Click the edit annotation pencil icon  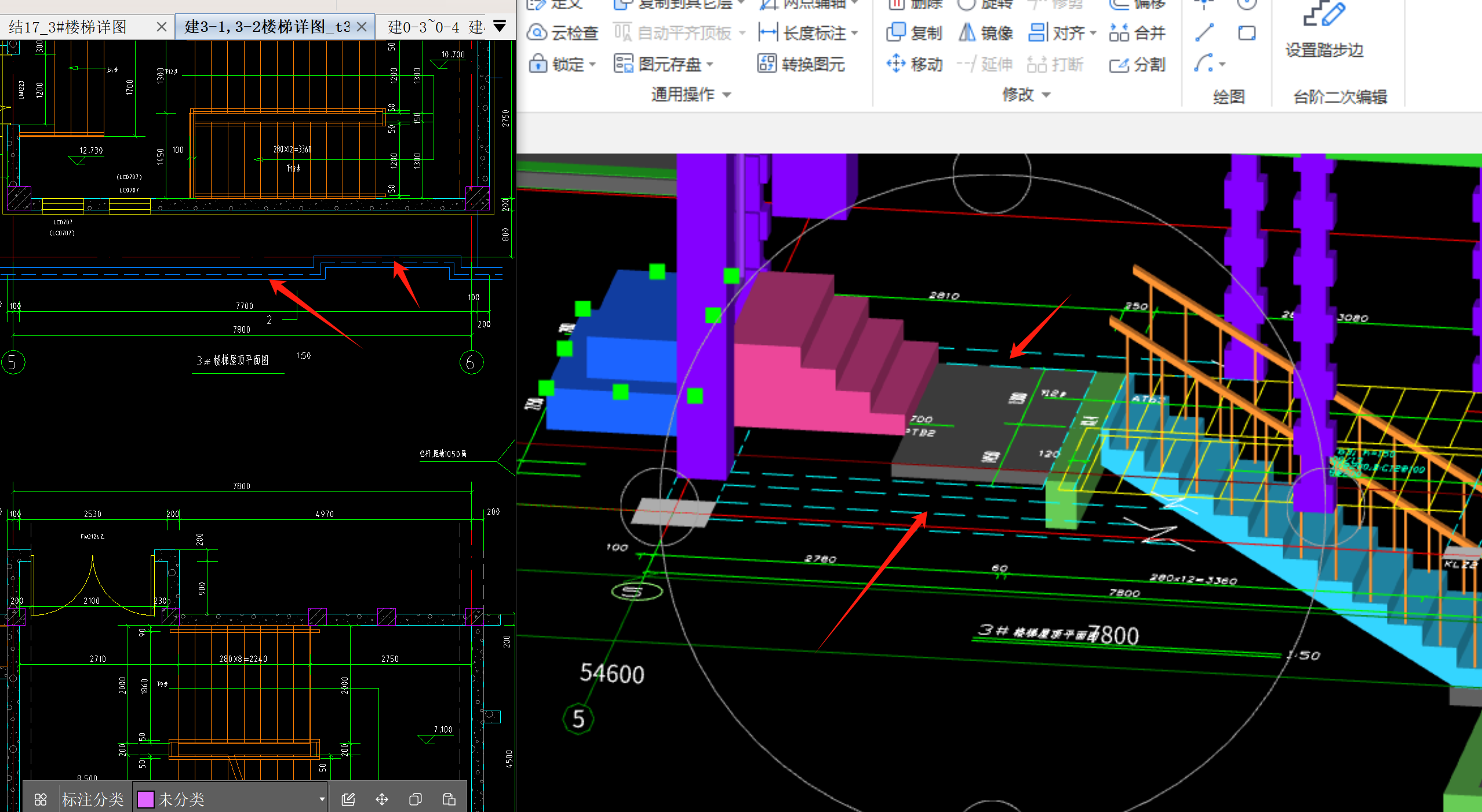coord(348,799)
